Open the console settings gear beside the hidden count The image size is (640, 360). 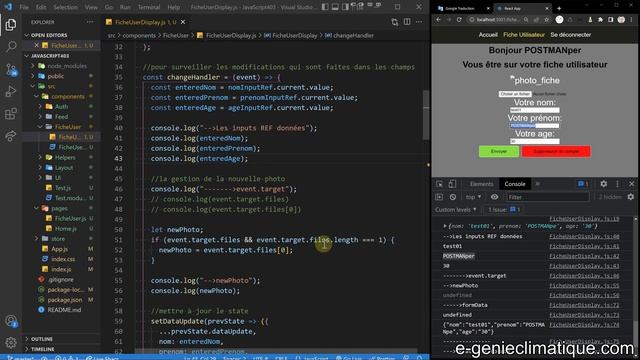pyautogui.click(x=631, y=197)
